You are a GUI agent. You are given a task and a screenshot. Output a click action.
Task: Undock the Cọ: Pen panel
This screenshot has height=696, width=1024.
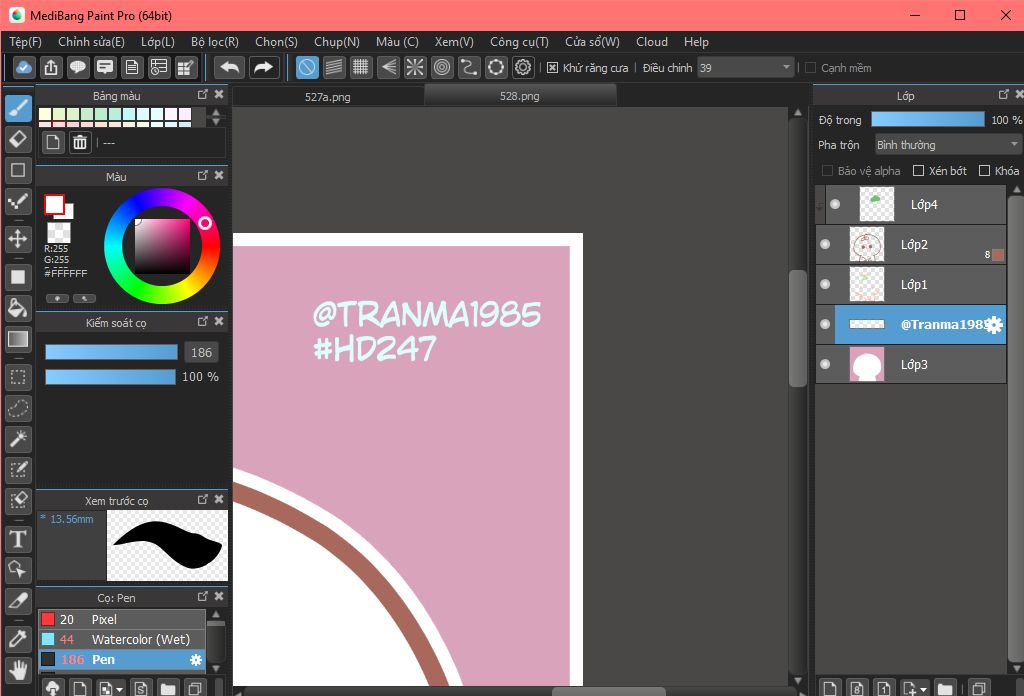[x=203, y=597]
